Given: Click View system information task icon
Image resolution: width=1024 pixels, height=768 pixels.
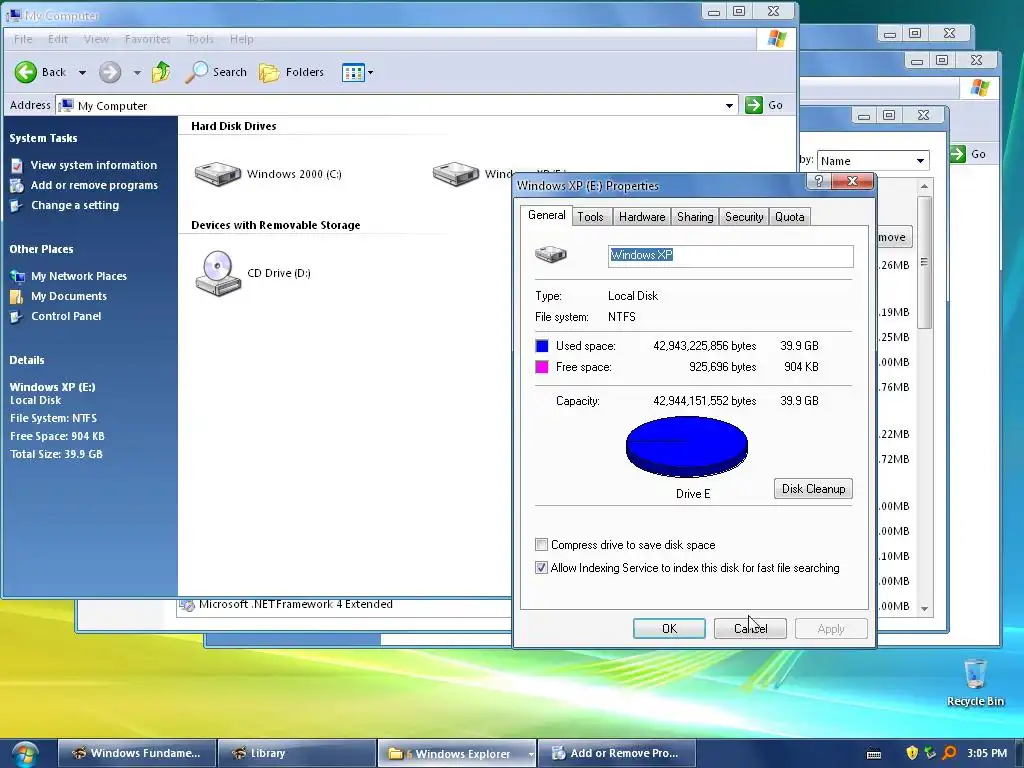Looking at the screenshot, I should (x=17, y=165).
